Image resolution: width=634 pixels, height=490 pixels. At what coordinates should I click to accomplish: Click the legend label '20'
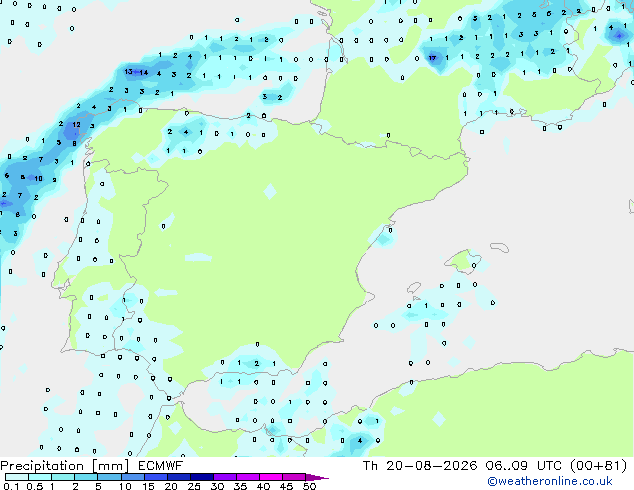click(x=171, y=486)
